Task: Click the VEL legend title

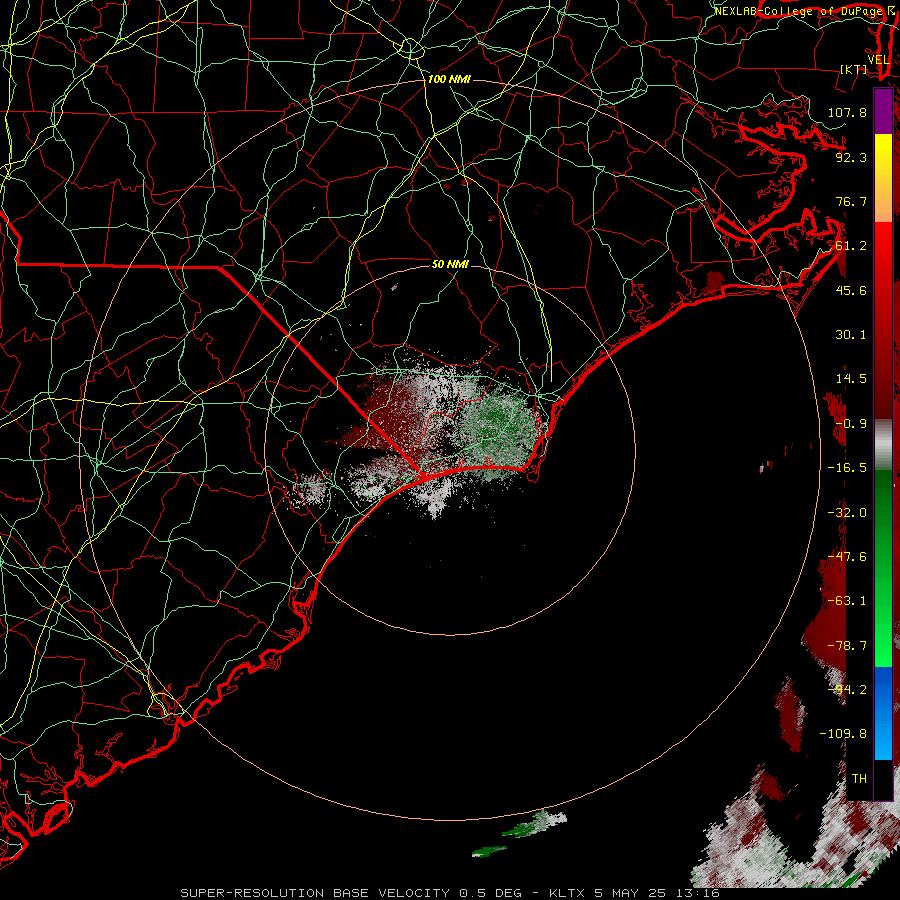Action: (878, 60)
